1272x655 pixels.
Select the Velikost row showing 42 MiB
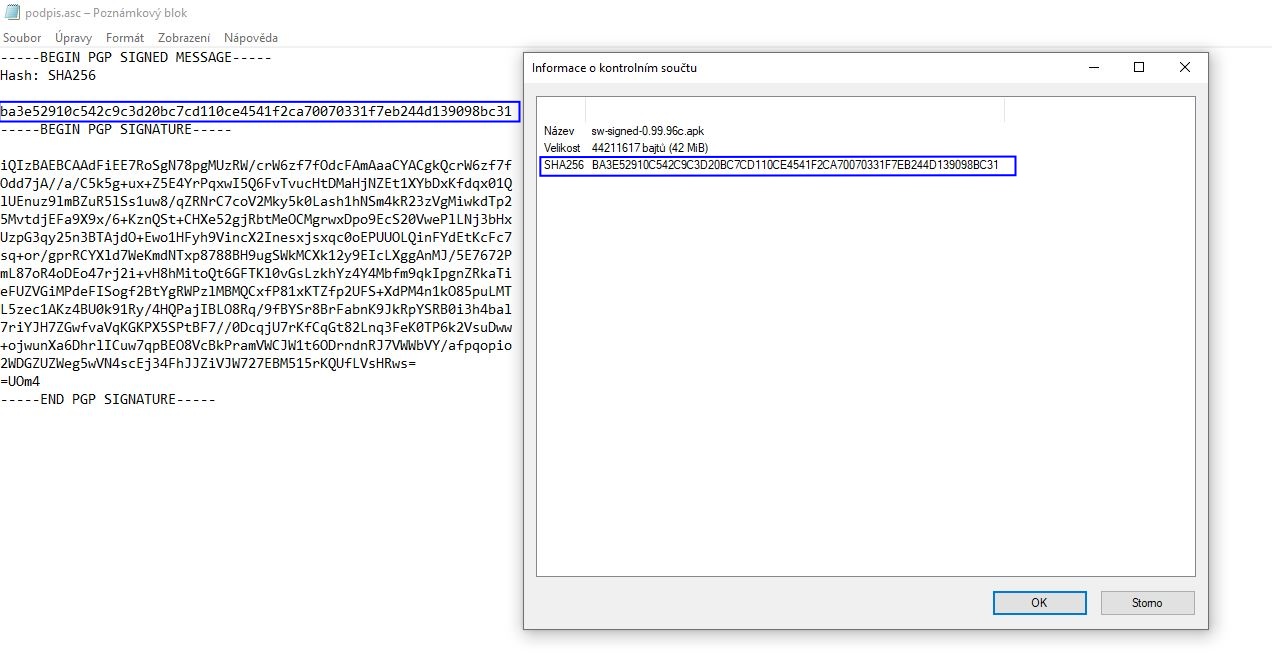(649, 148)
